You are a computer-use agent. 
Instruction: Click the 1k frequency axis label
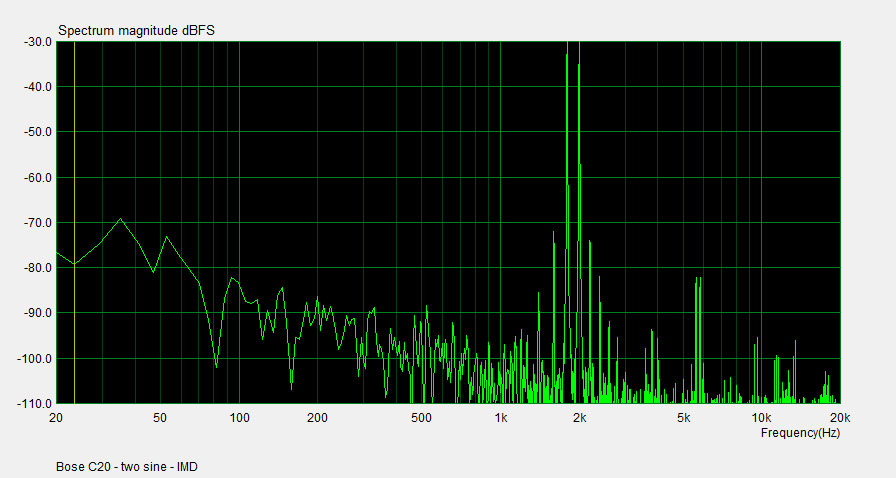[x=501, y=418]
